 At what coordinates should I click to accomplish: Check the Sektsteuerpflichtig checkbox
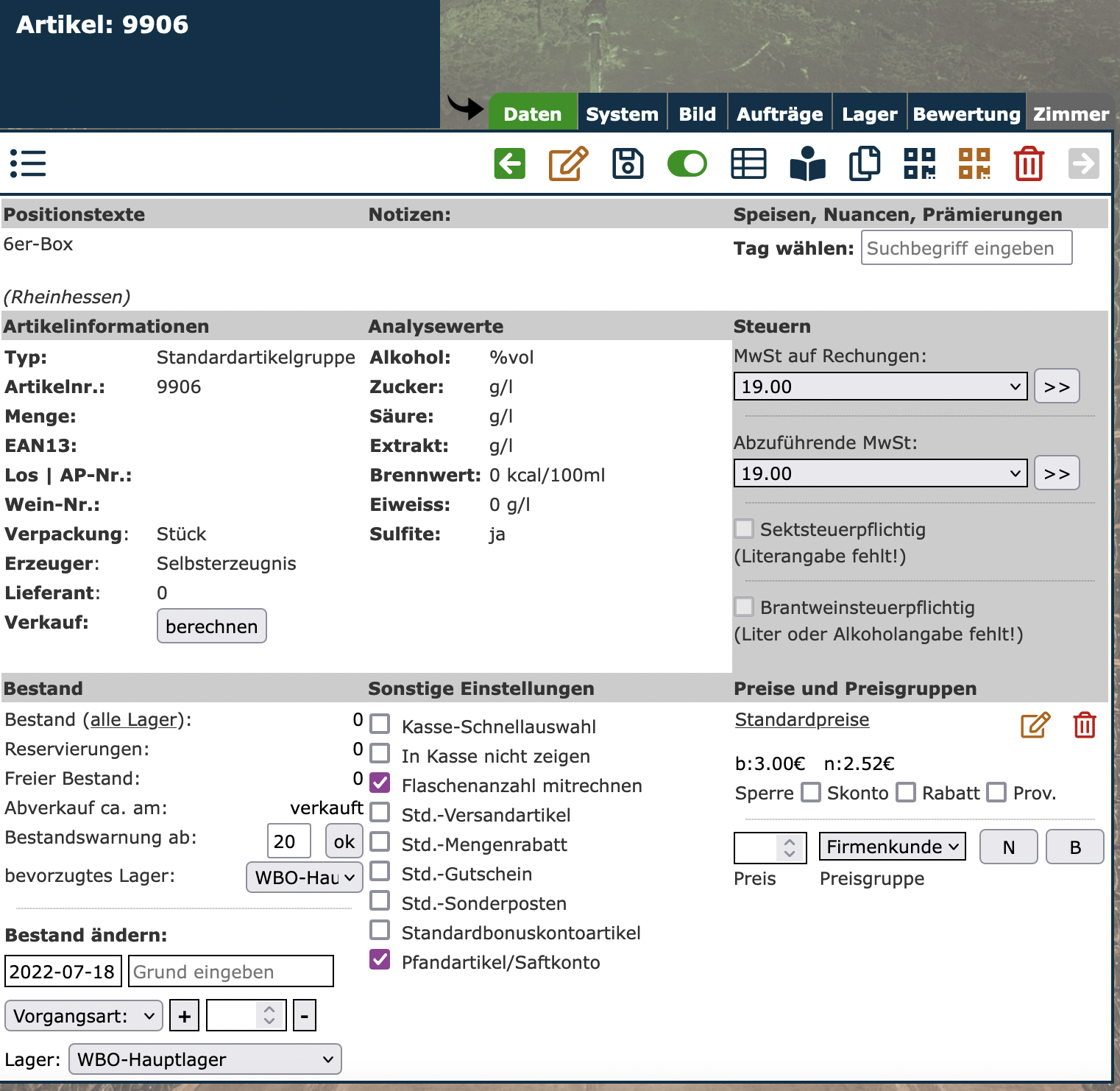pos(744,529)
